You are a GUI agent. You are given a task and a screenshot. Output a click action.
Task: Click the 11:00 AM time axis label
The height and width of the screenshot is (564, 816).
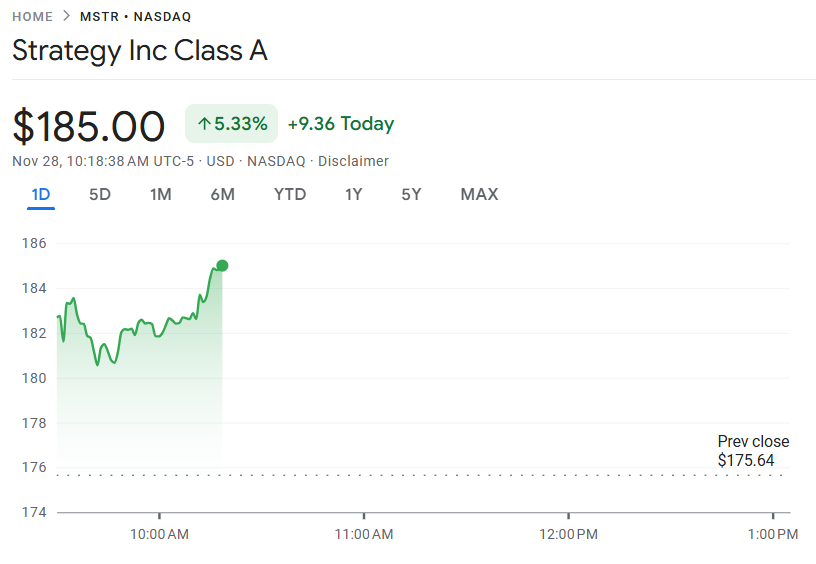coord(364,534)
